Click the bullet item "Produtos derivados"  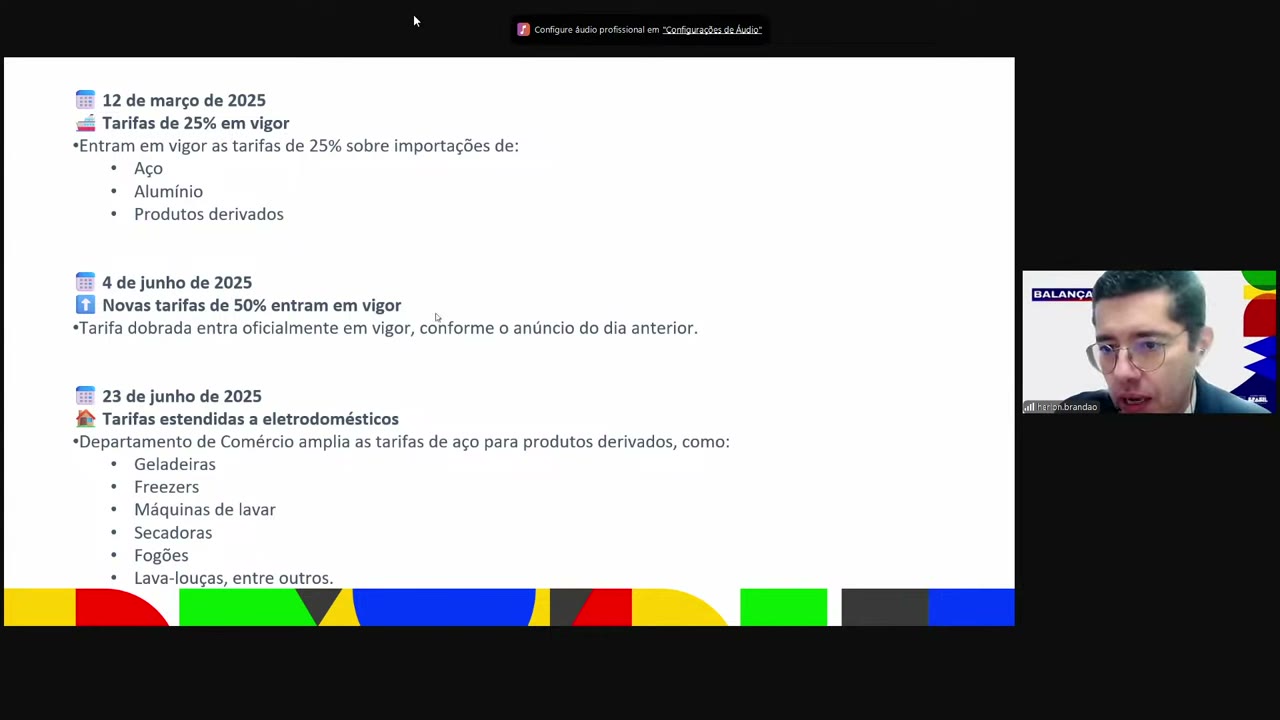pos(209,214)
